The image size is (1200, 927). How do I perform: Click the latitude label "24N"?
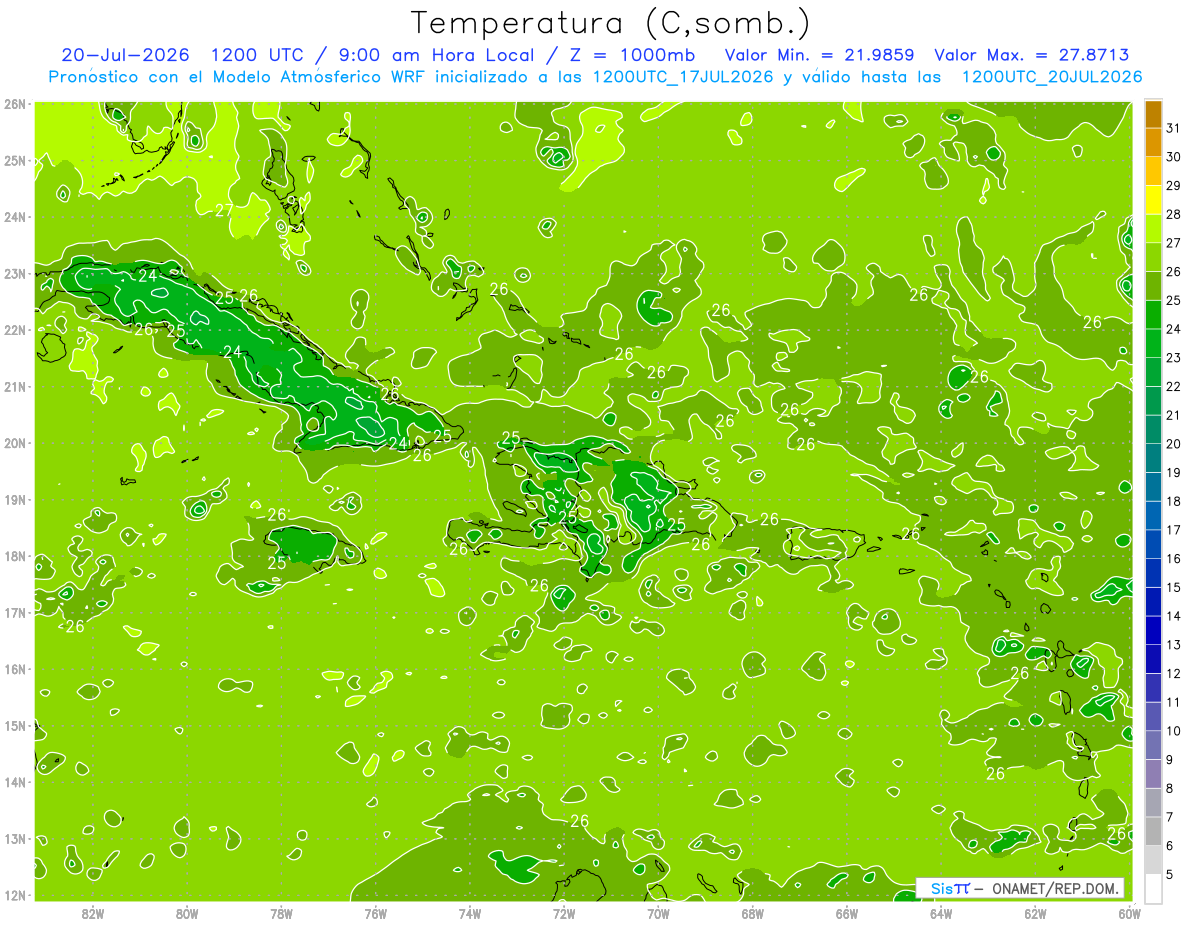15,217
